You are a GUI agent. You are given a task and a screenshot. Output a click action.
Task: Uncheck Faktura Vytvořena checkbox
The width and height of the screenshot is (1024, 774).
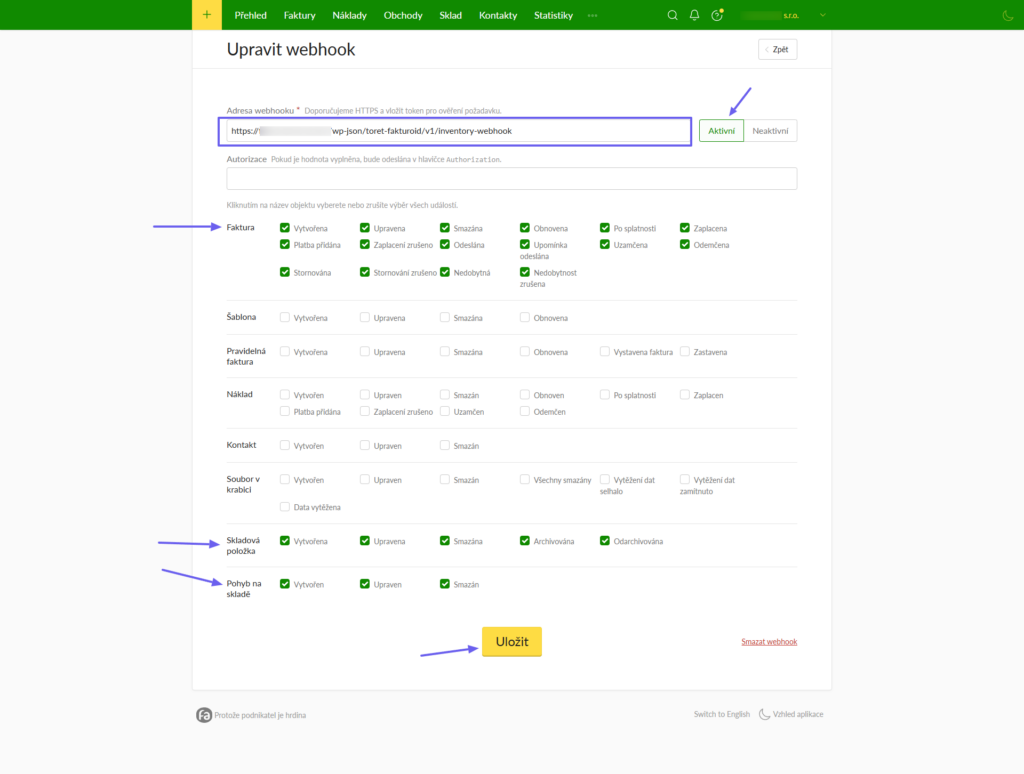click(285, 227)
